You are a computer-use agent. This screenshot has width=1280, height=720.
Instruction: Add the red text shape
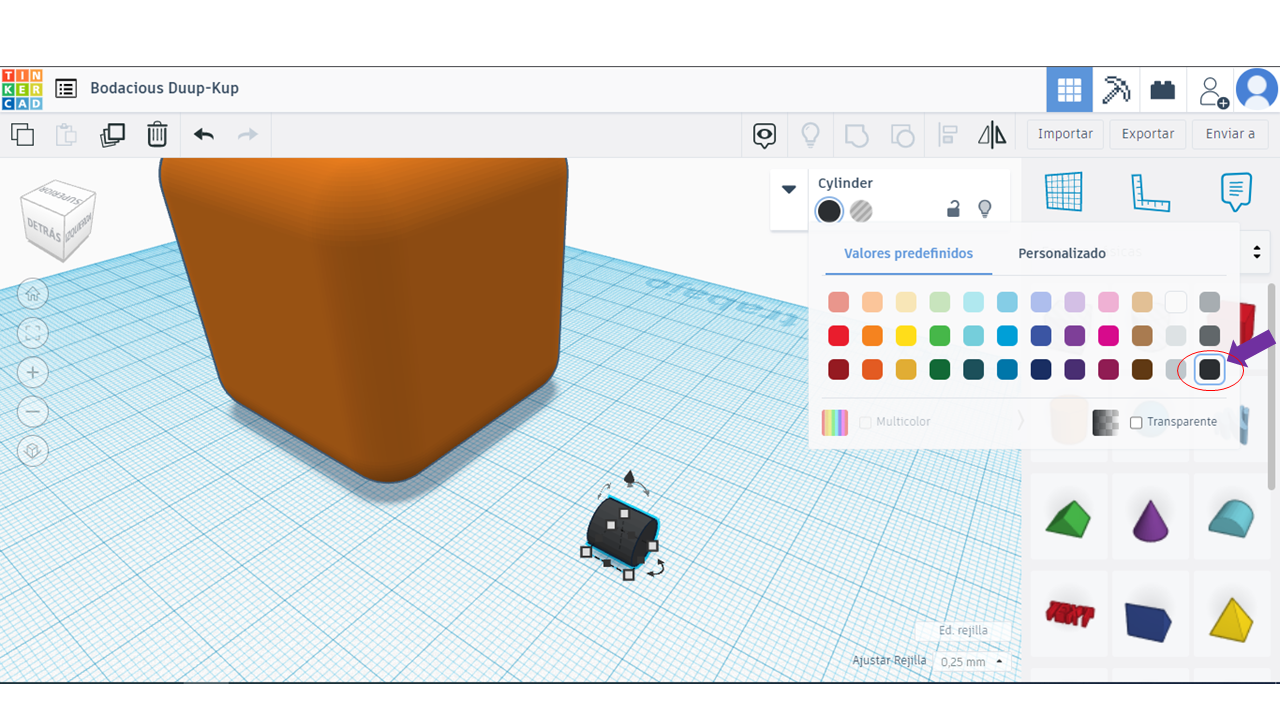tap(1069, 613)
